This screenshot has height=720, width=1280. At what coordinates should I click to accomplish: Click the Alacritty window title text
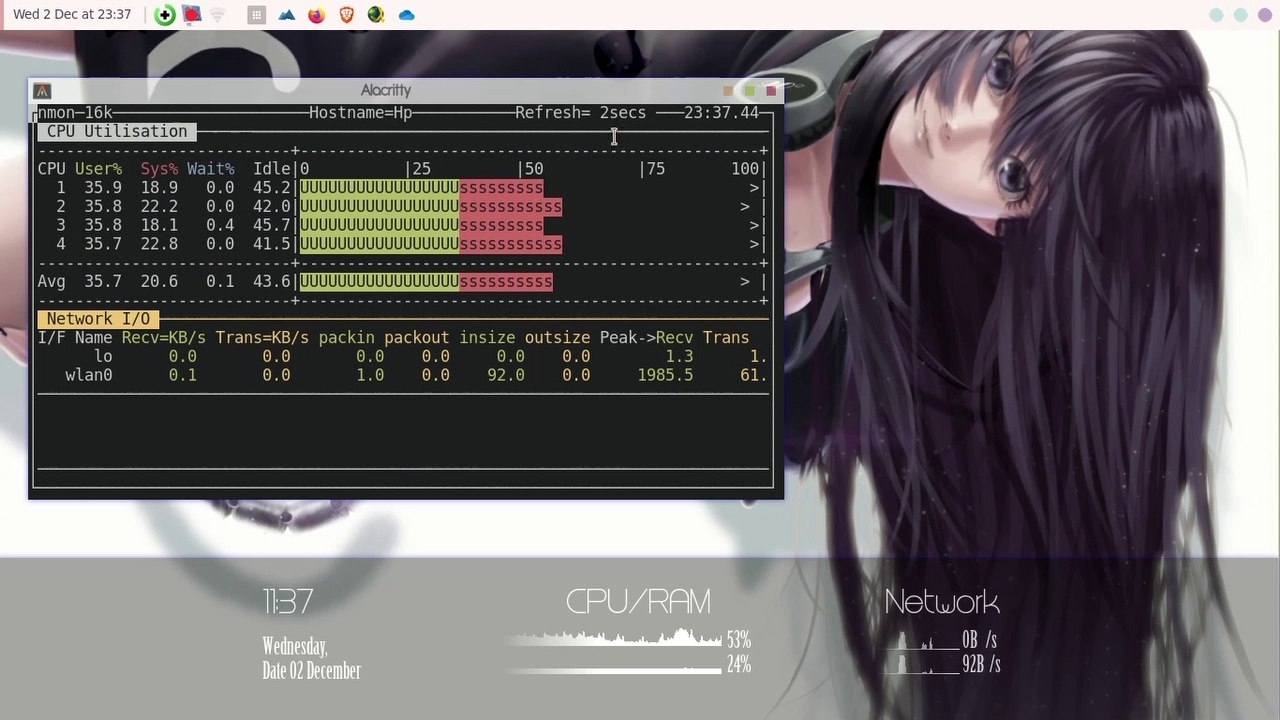tap(386, 91)
